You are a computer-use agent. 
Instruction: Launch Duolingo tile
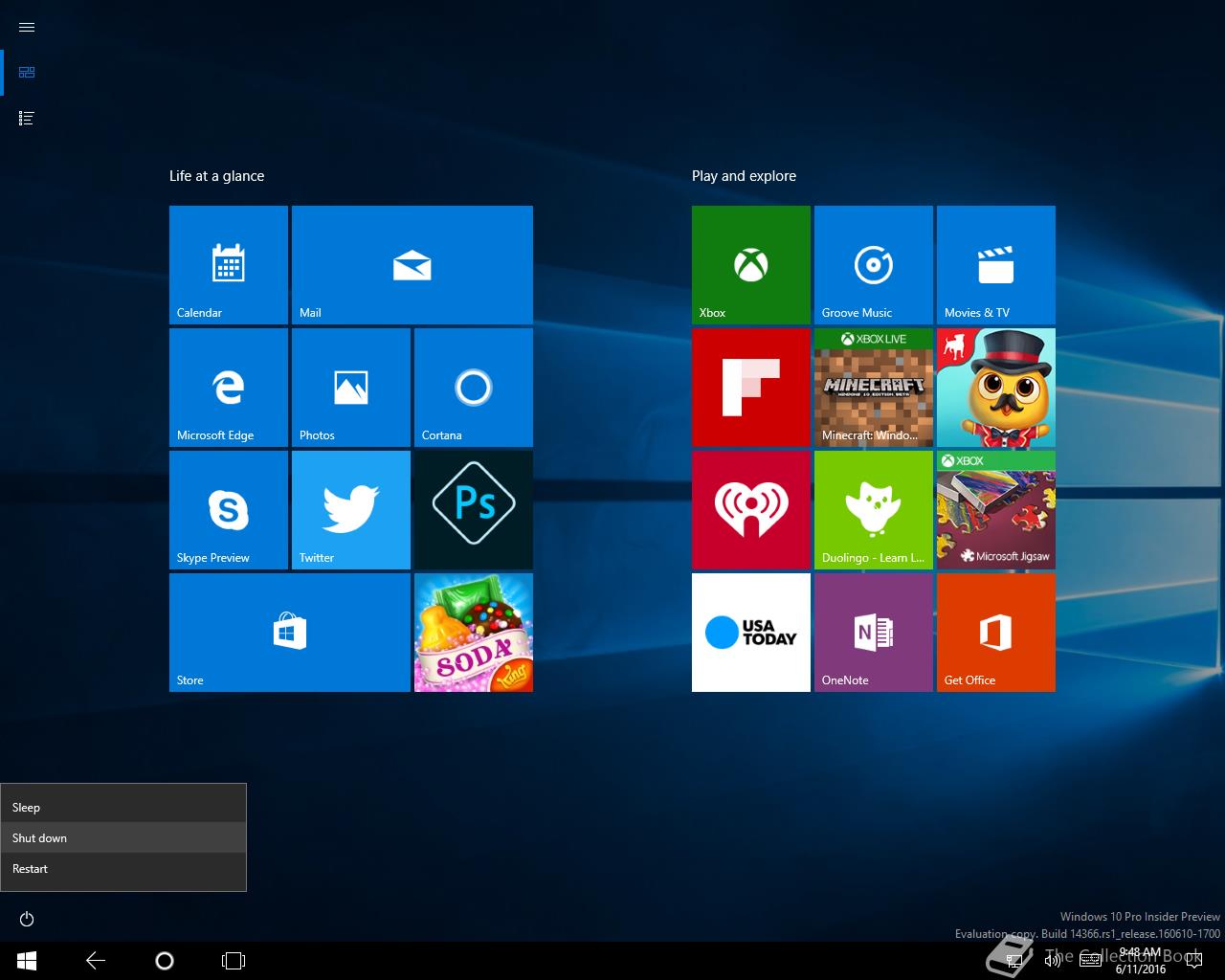(874, 510)
